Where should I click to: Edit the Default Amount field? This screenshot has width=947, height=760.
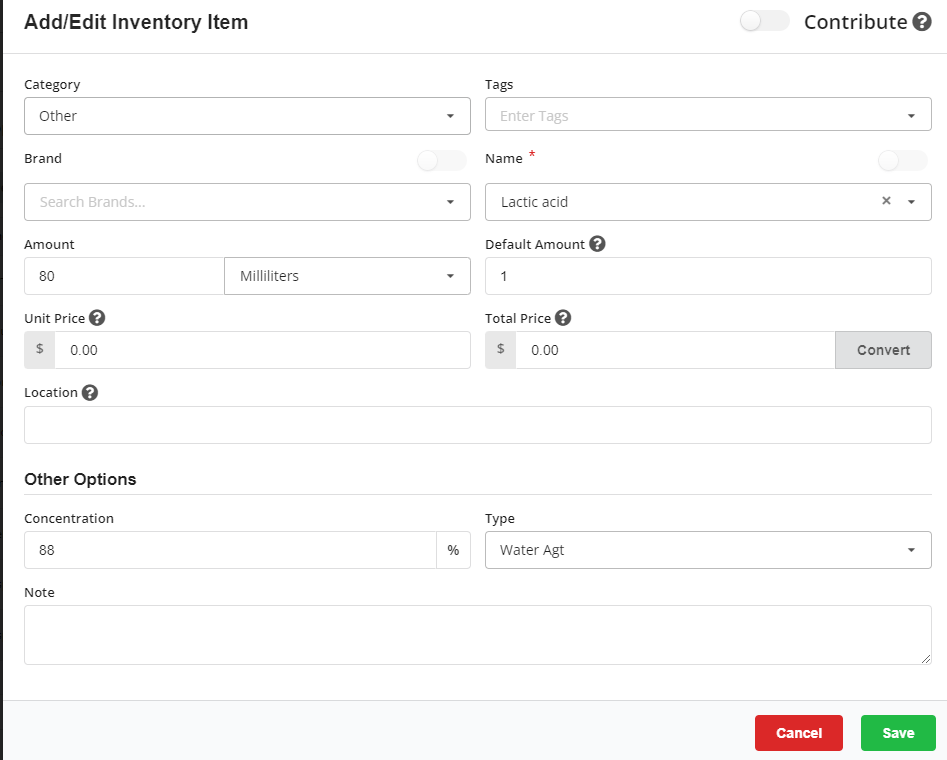coord(708,276)
